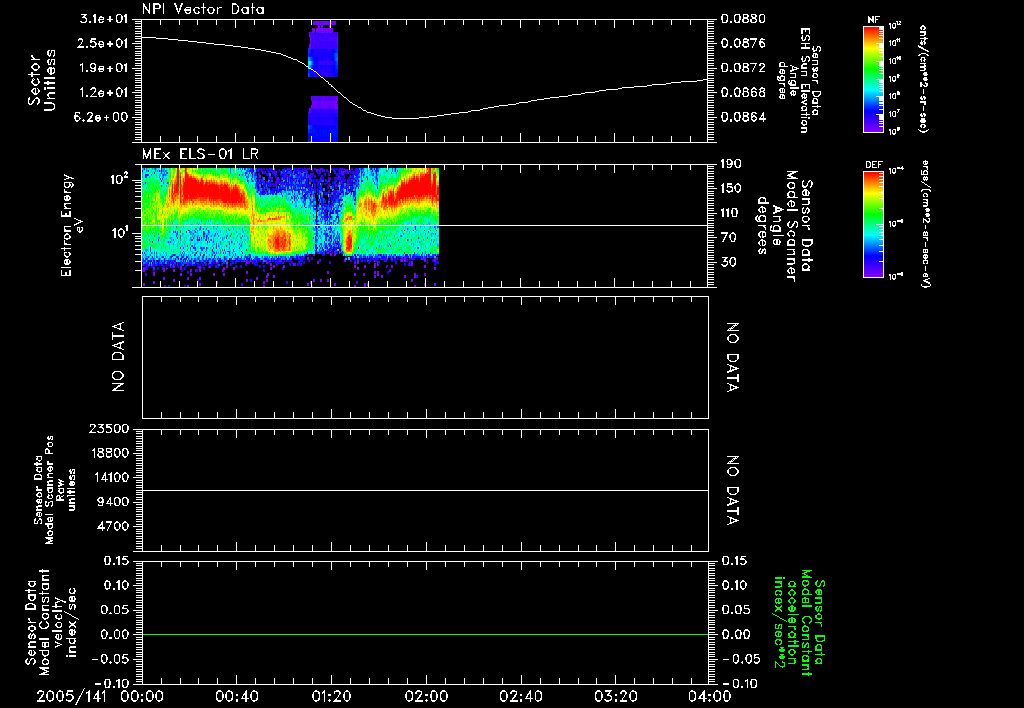This screenshot has width=1024, height=708.
Task: Click the white sun elevation curve minimum
Action: [x=405, y=118]
